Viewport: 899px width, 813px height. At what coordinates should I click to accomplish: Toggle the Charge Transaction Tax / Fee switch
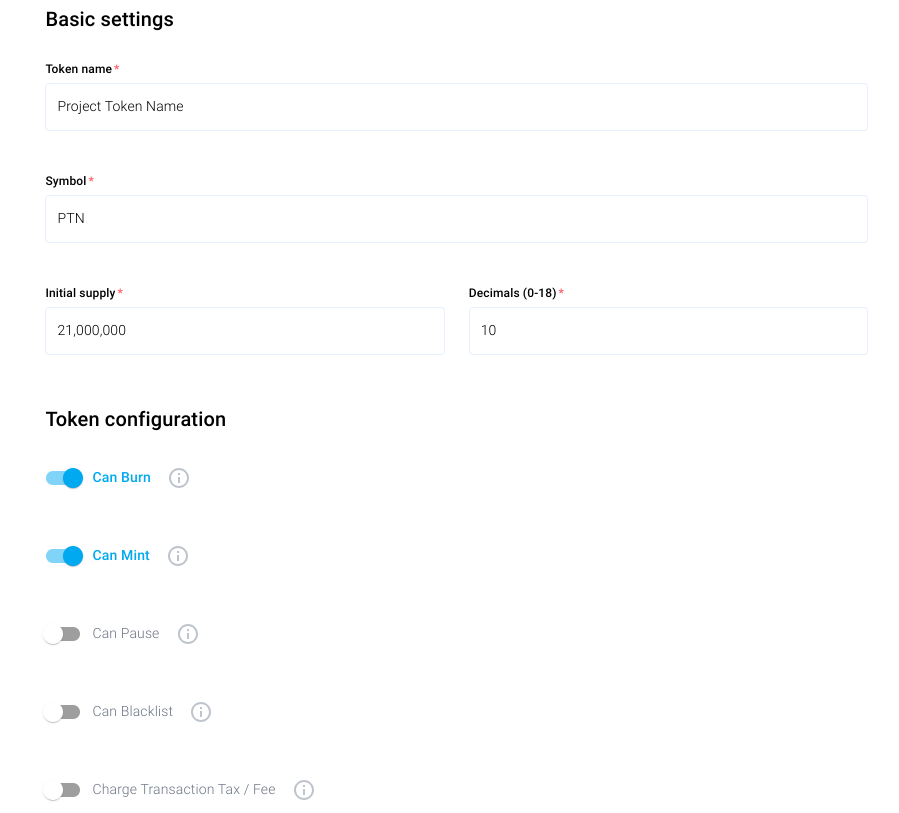62,790
